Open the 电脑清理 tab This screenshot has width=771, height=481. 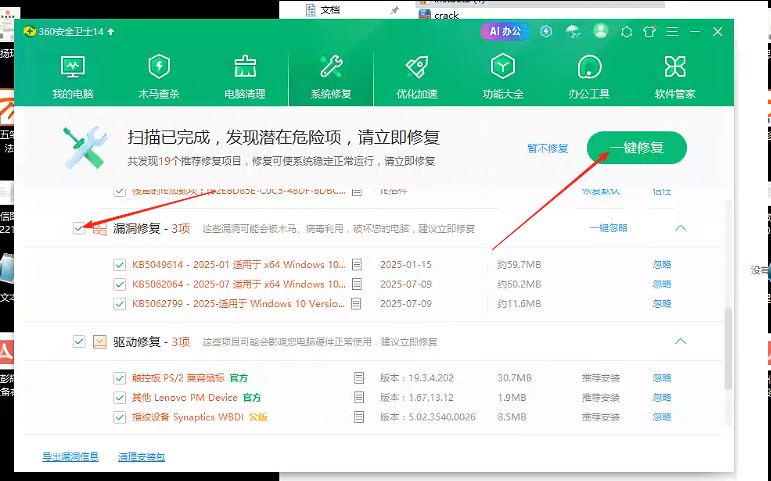pyautogui.click(x=245, y=77)
